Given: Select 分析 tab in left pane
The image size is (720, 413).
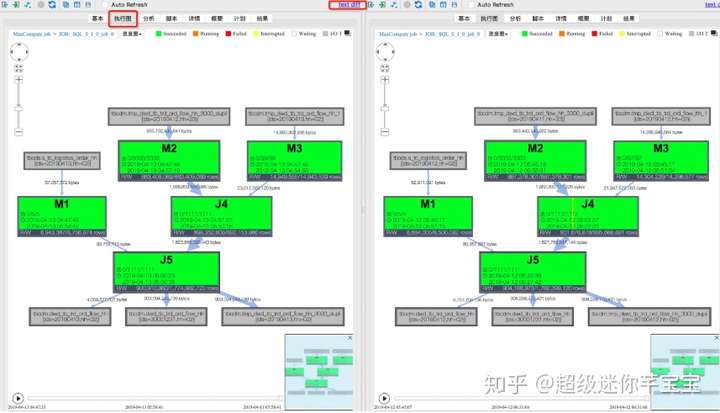Looking at the screenshot, I should click(x=148, y=18).
